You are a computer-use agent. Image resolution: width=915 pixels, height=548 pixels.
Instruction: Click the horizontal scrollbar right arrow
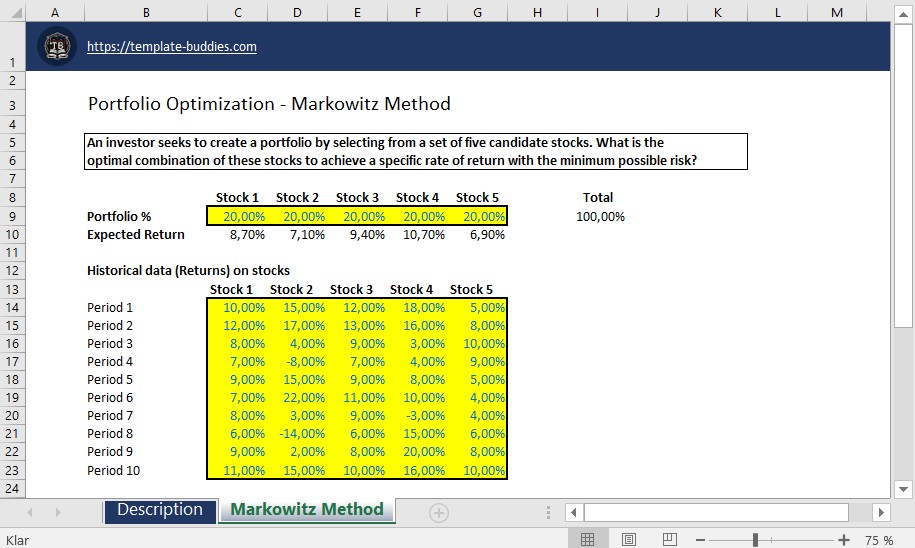(x=881, y=512)
